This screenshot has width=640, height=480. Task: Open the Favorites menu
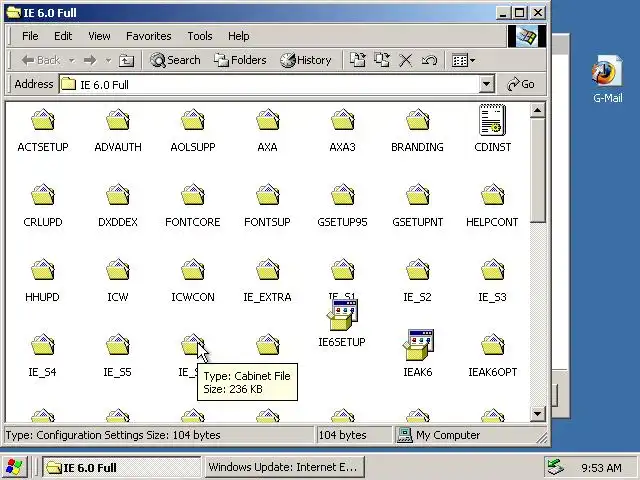pyautogui.click(x=149, y=36)
